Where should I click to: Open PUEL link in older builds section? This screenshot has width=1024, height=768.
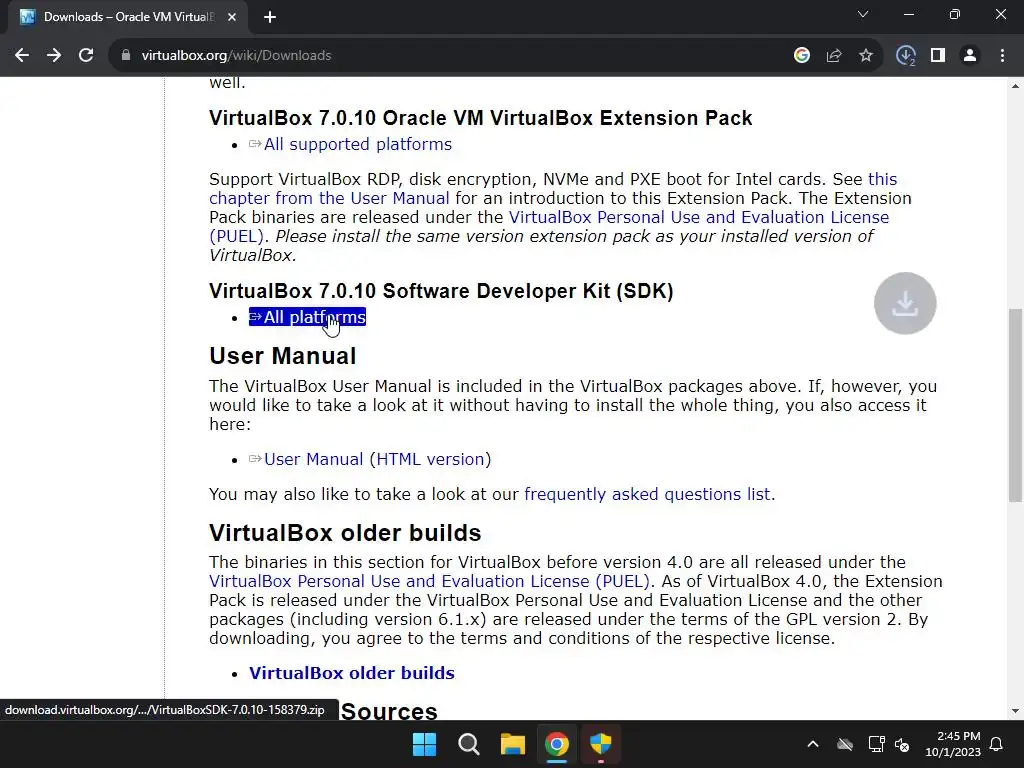(429, 581)
